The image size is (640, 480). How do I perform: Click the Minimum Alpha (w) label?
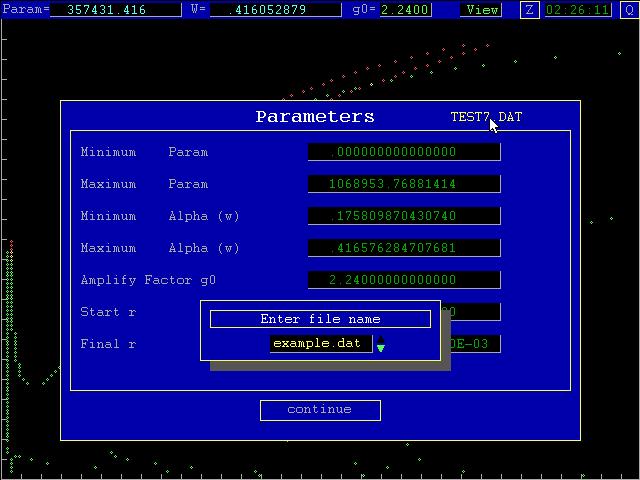point(160,216)
